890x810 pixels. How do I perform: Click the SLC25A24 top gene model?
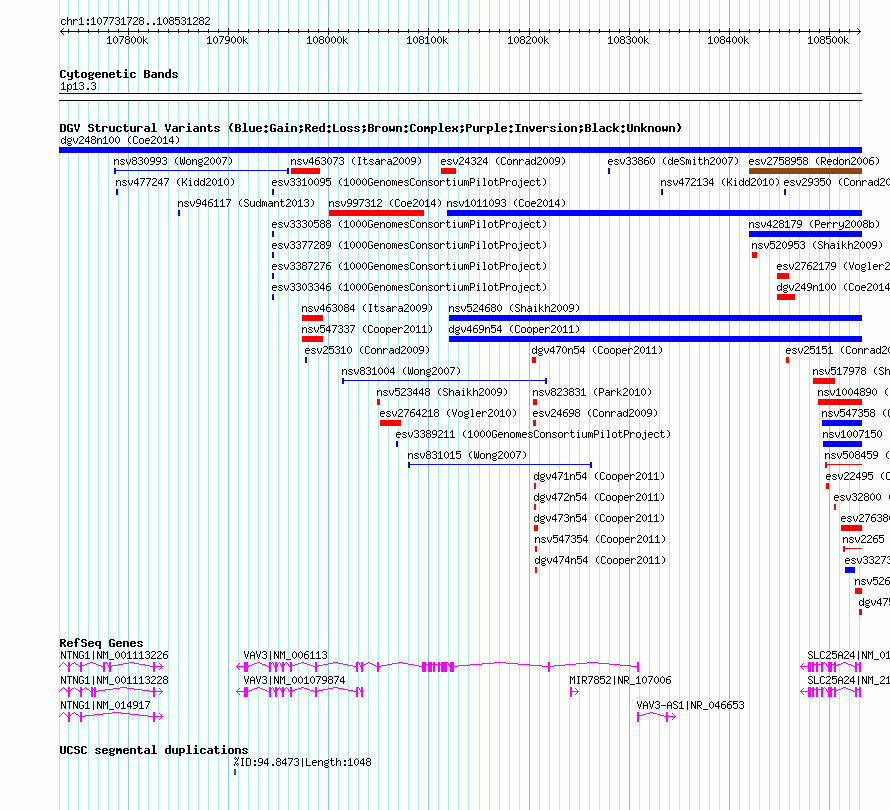[x=831, y=667]
